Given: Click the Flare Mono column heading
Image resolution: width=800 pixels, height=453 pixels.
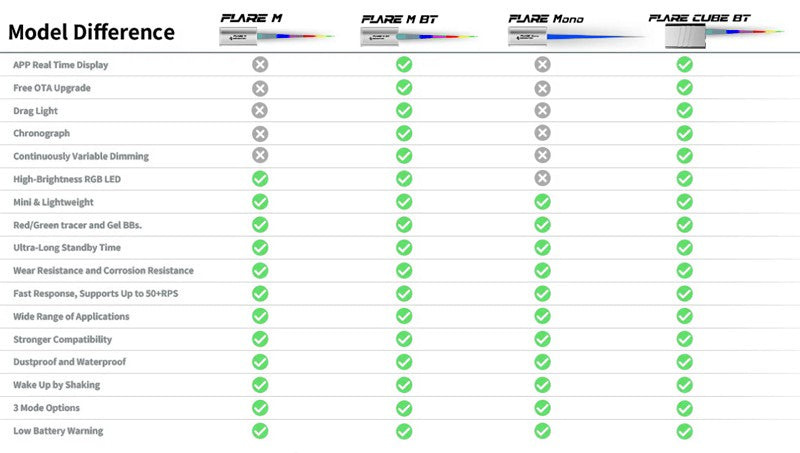Looking at the screenshot, I should pos(544,18).
